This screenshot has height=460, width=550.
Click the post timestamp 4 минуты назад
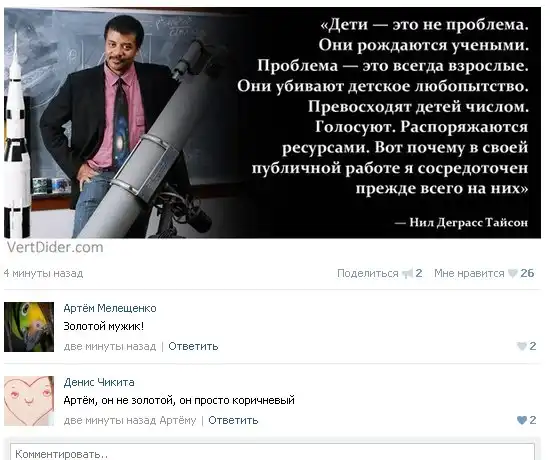click(43, 273)
